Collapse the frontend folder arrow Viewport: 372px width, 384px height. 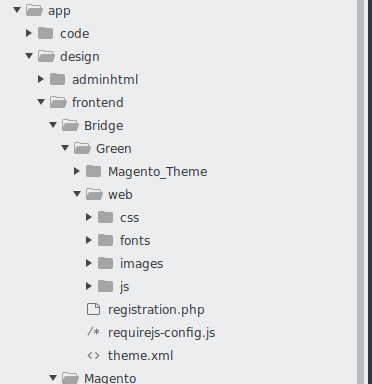click(41, 102)
